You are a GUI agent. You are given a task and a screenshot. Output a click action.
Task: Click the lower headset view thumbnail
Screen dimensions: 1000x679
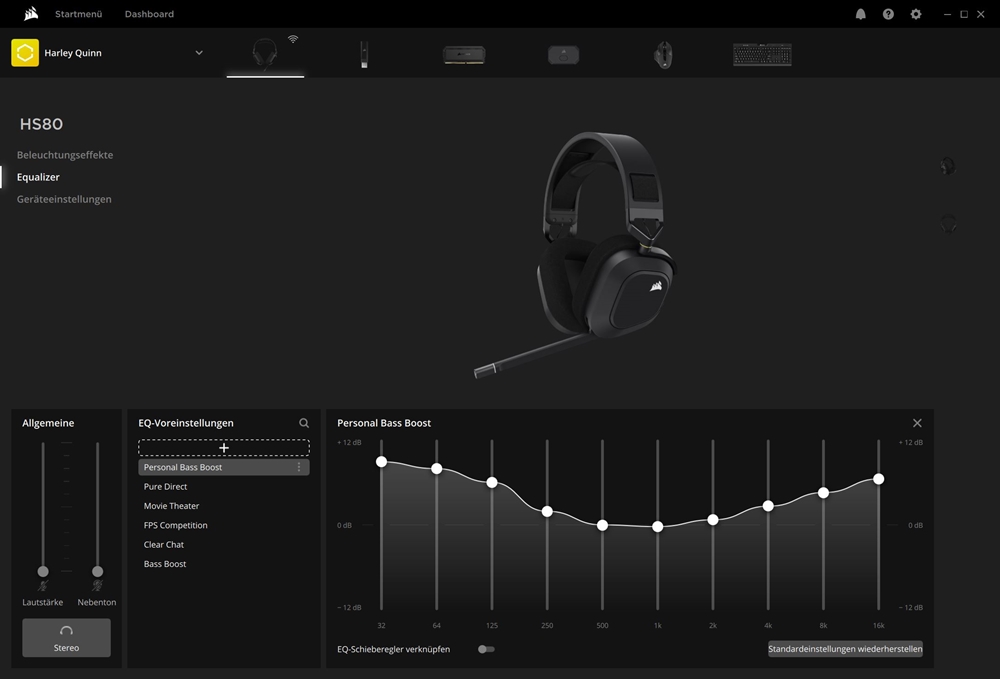(x=948, y=224)
